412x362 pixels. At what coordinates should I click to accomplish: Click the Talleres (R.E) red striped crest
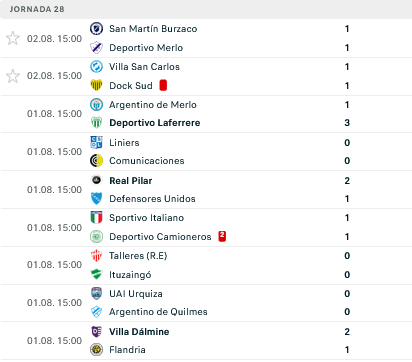pyautogui.click(x=96, y=256)
